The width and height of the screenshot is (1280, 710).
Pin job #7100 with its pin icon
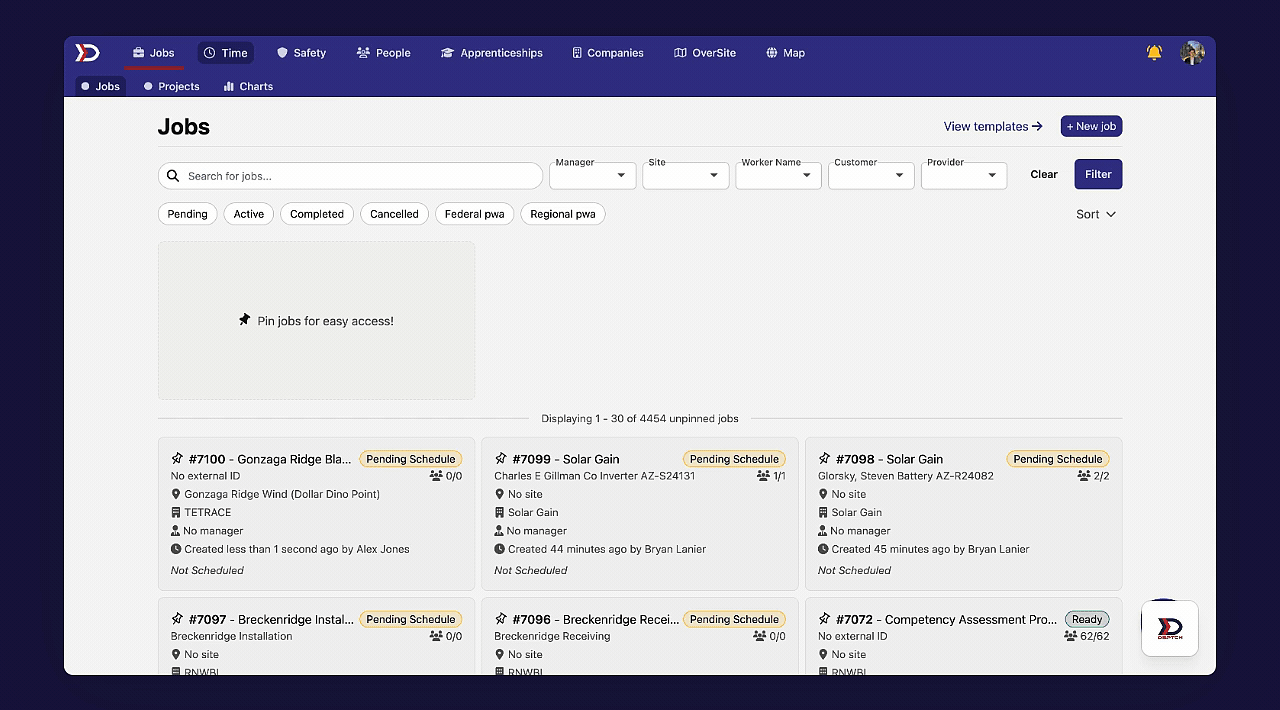click(x=177, y=459)
